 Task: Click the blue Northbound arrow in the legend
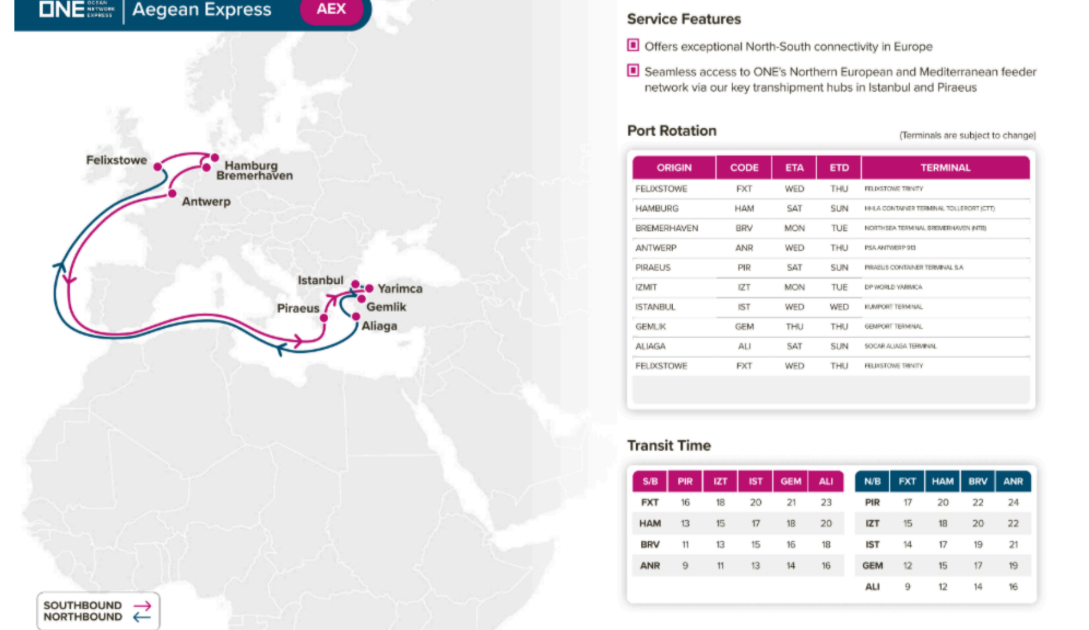coord(141,617)
